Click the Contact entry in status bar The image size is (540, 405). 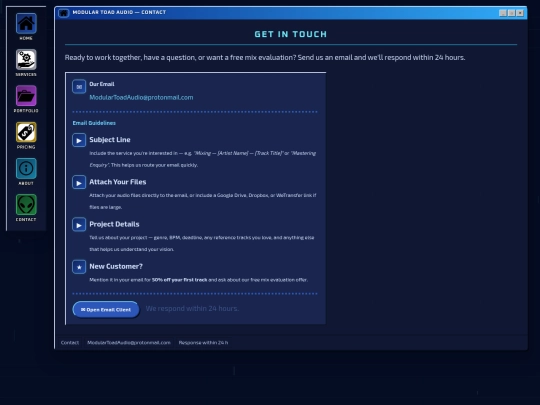pos(70,343)
